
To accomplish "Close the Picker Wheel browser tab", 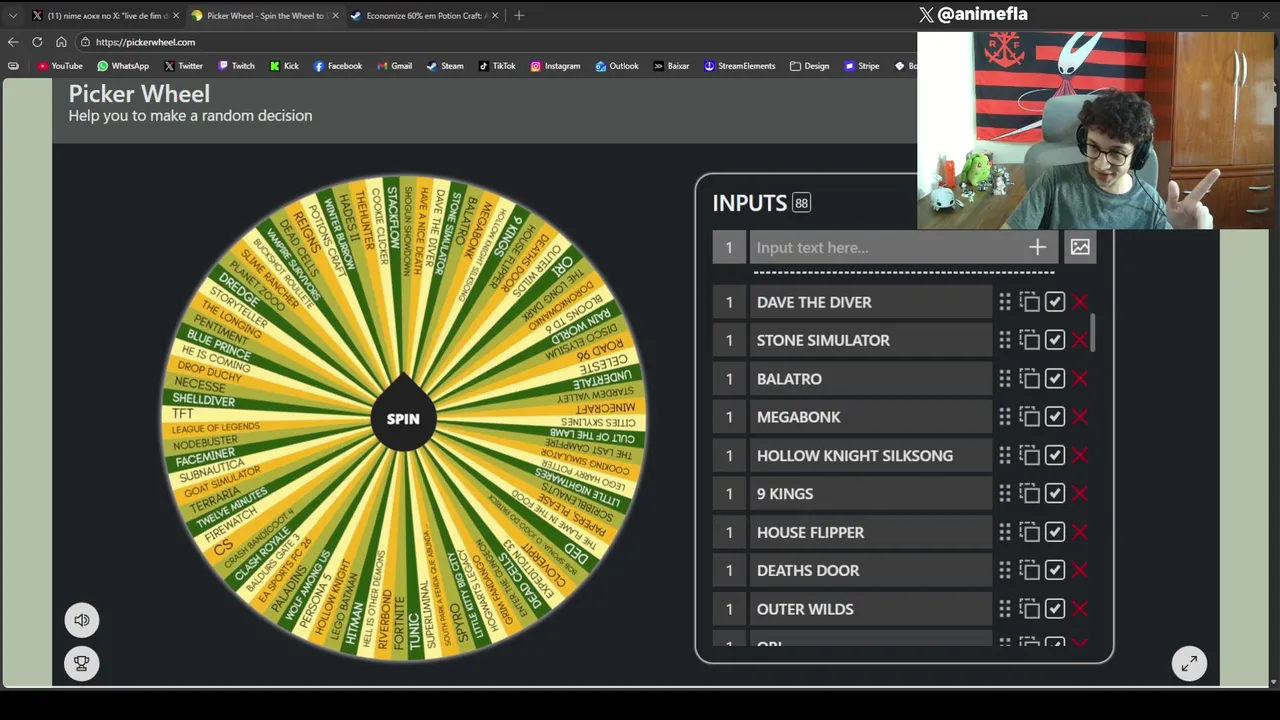I will [335, 15].
